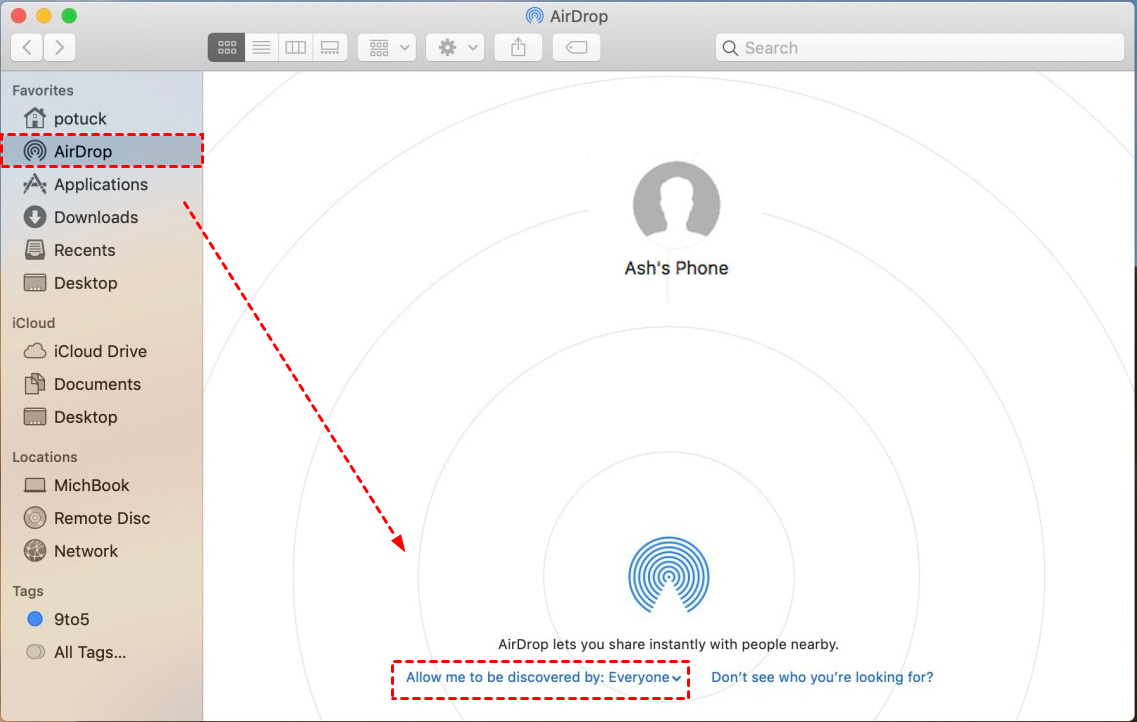Viewport: 1137px width, 722px height.
Task: Click the iCloud section header
Action: 33,323
